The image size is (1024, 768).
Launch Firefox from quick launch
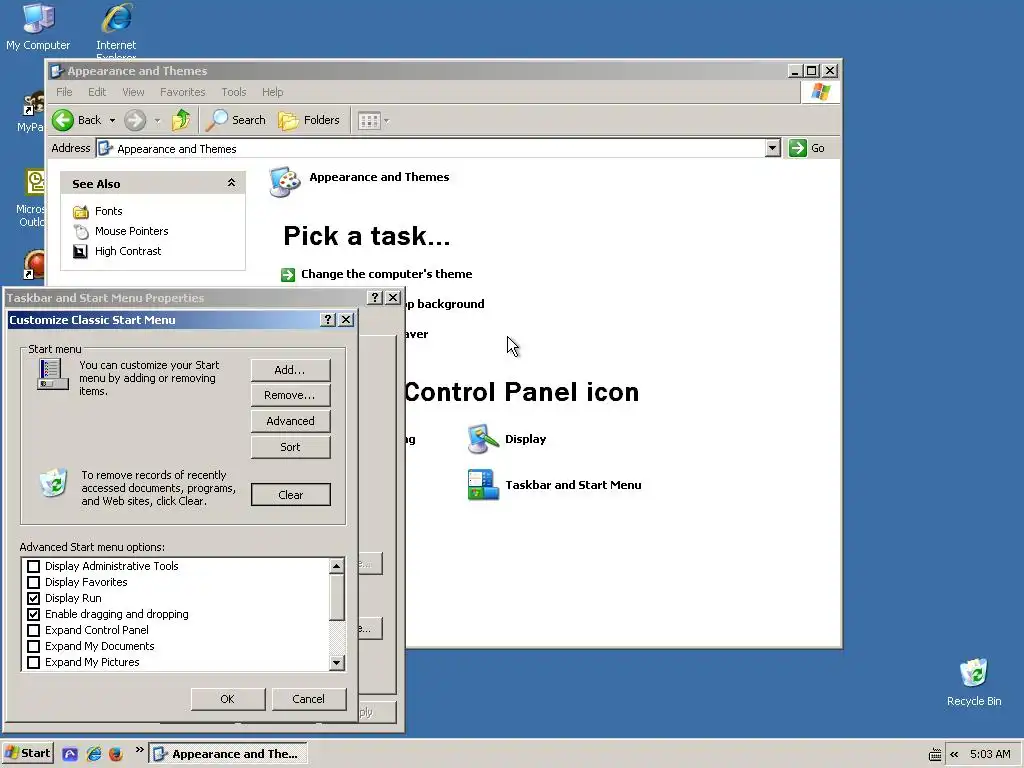116,754
